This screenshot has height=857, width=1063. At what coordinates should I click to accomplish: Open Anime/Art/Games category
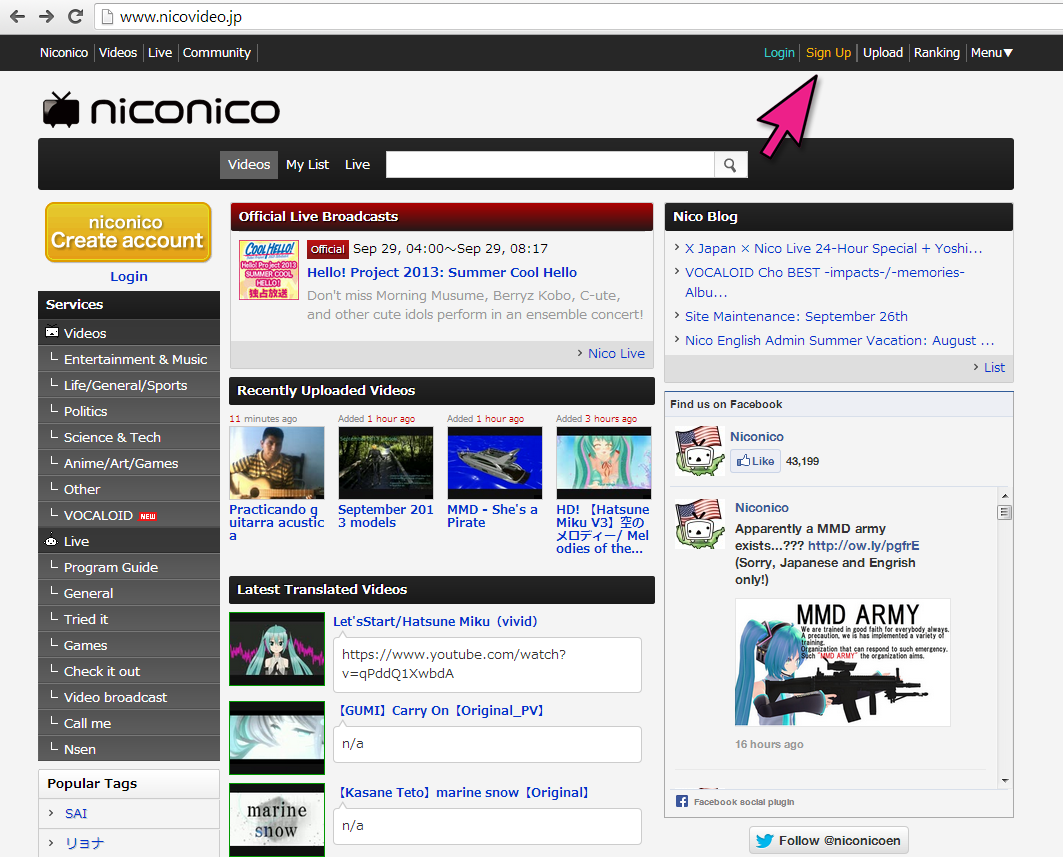pos(129,463)
